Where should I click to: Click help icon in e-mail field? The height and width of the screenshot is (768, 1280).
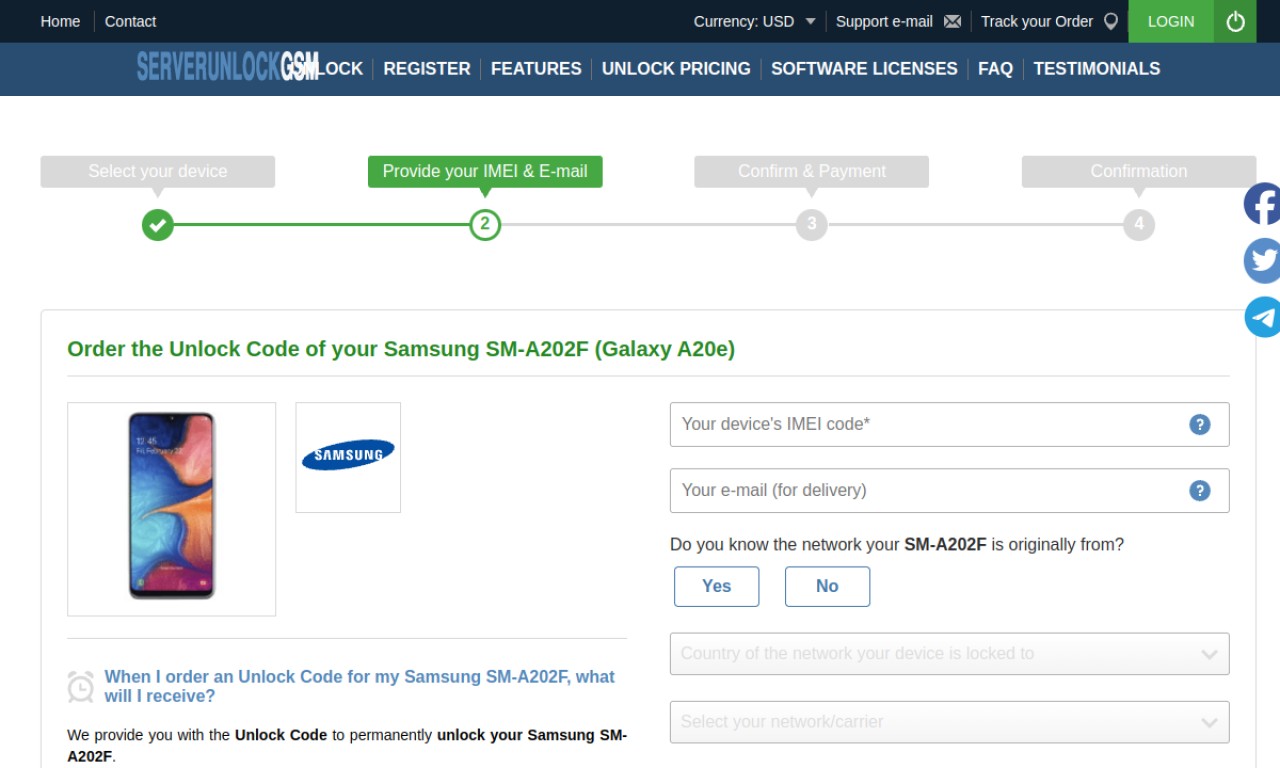point(1200,490)
